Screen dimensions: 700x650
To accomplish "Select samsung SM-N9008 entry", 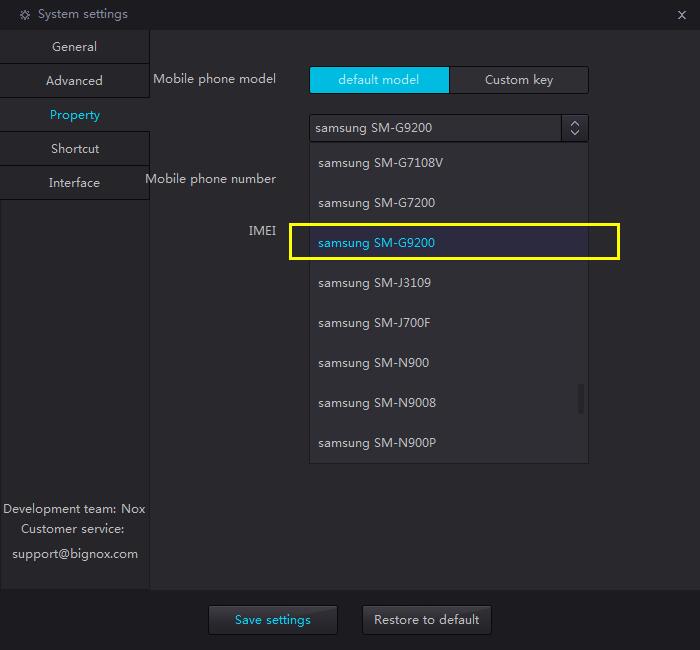I will click(x=449, y=403).
